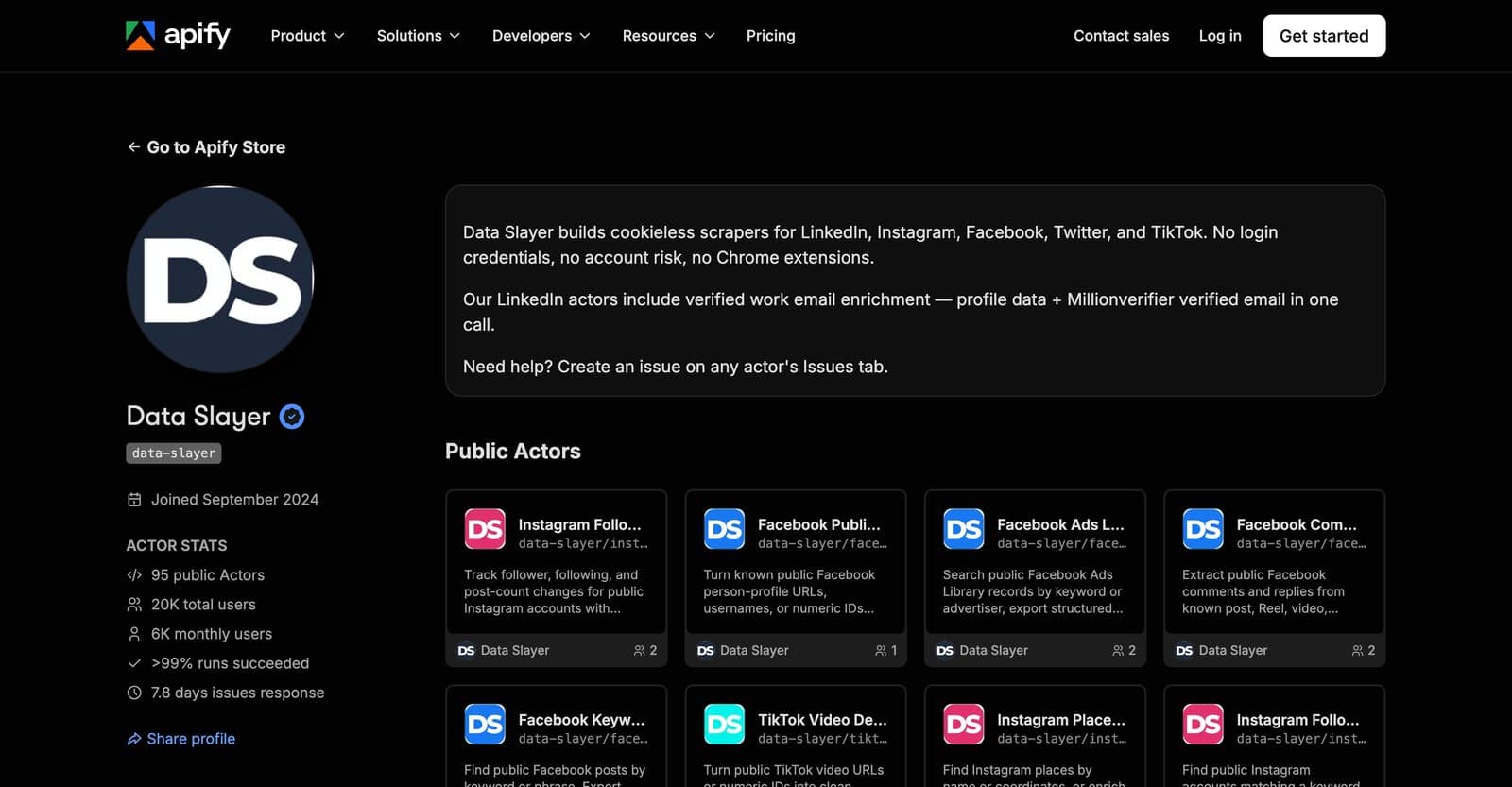This screenshot has width=1512, height=787.
Task: Click the clock icon beside issues response
Action: (x=134, y=693)
